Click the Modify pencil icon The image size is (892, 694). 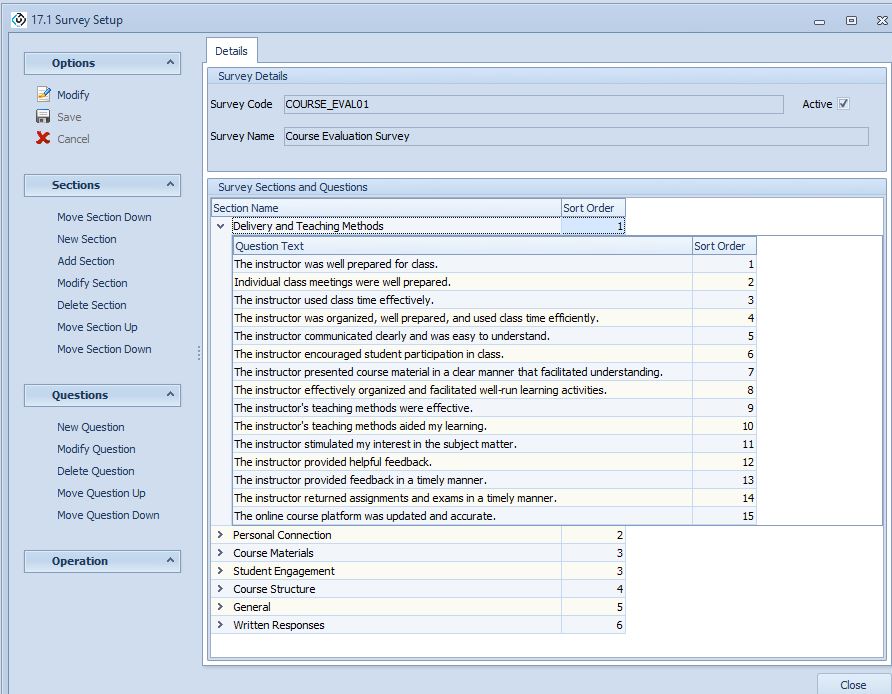43,95
